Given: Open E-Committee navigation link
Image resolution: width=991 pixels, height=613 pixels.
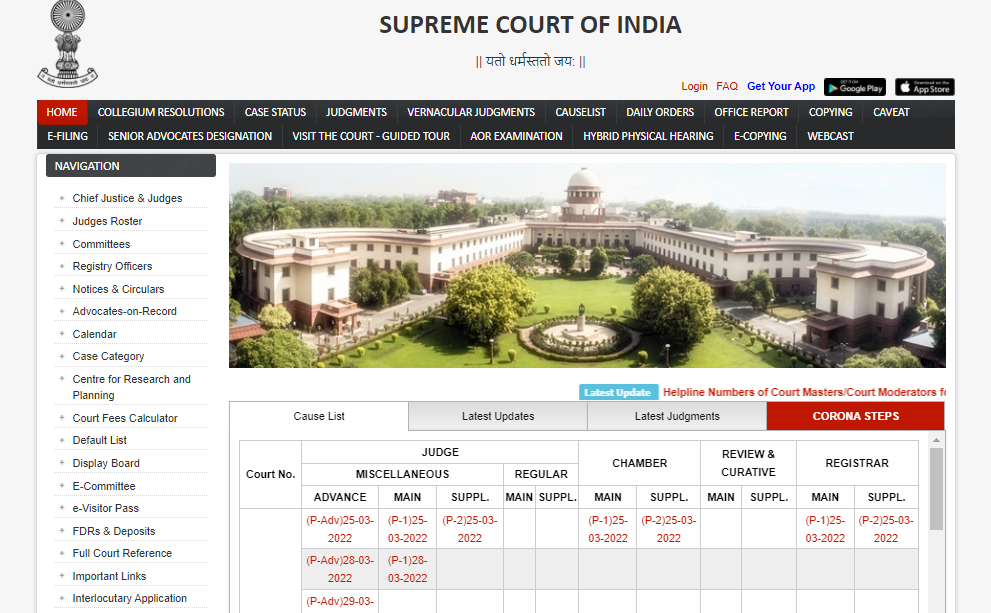Looking at the screenshot, I should (104, 486).
